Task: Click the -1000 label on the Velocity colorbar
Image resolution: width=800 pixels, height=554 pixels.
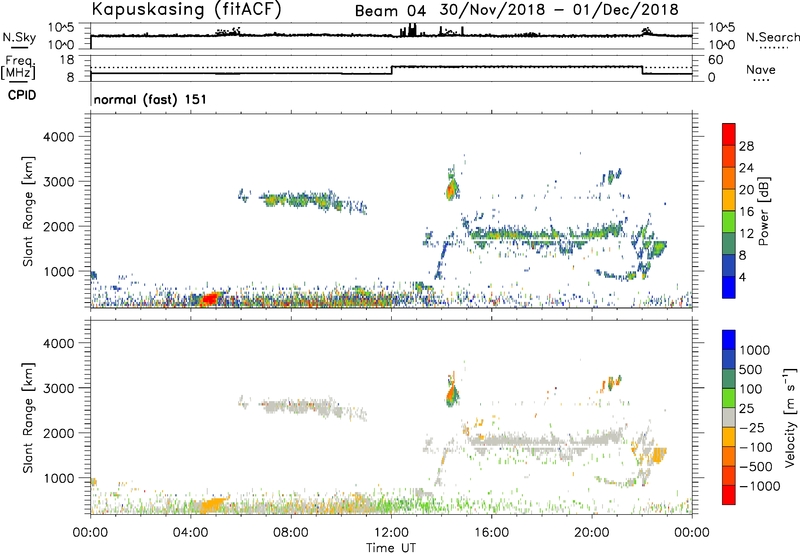Action: (x=759, y=486)
